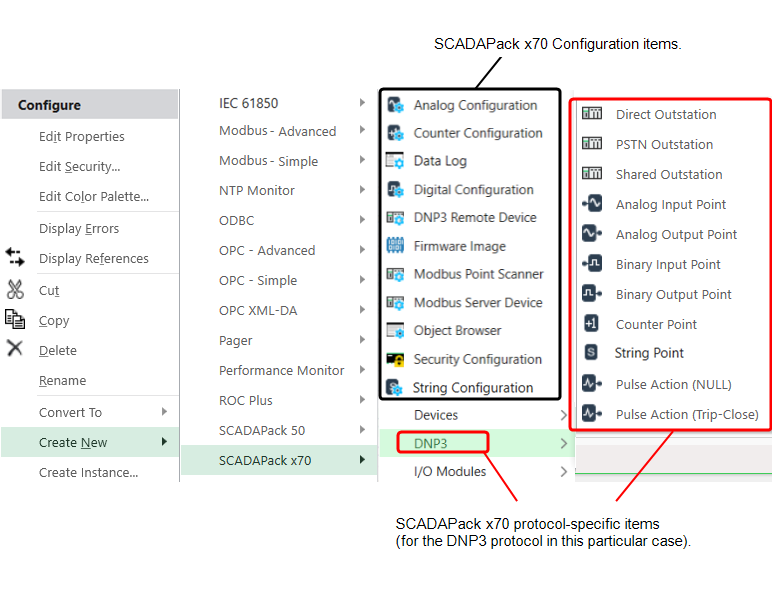Viewport: 772px width, 597px height.
Task: Open the Edit Properties menu entry
Action: (x=81, y=137)
